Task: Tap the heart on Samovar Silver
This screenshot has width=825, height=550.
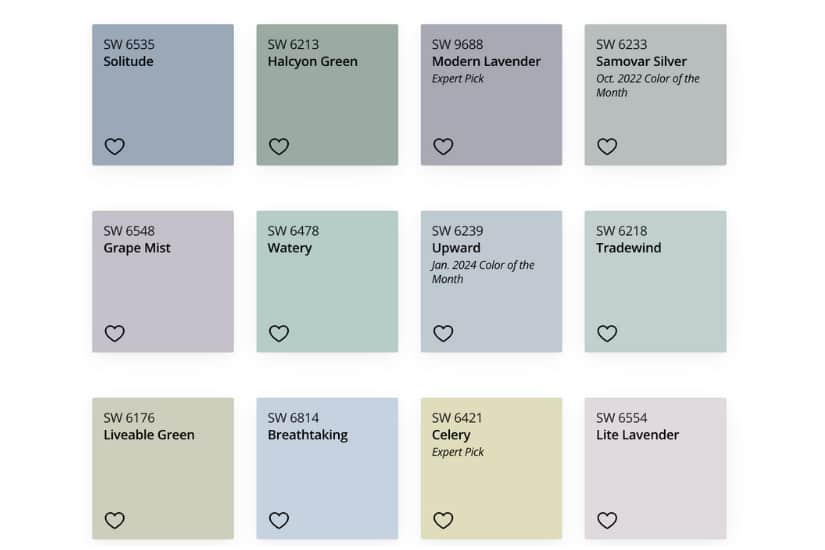Action: coord(607,147)
